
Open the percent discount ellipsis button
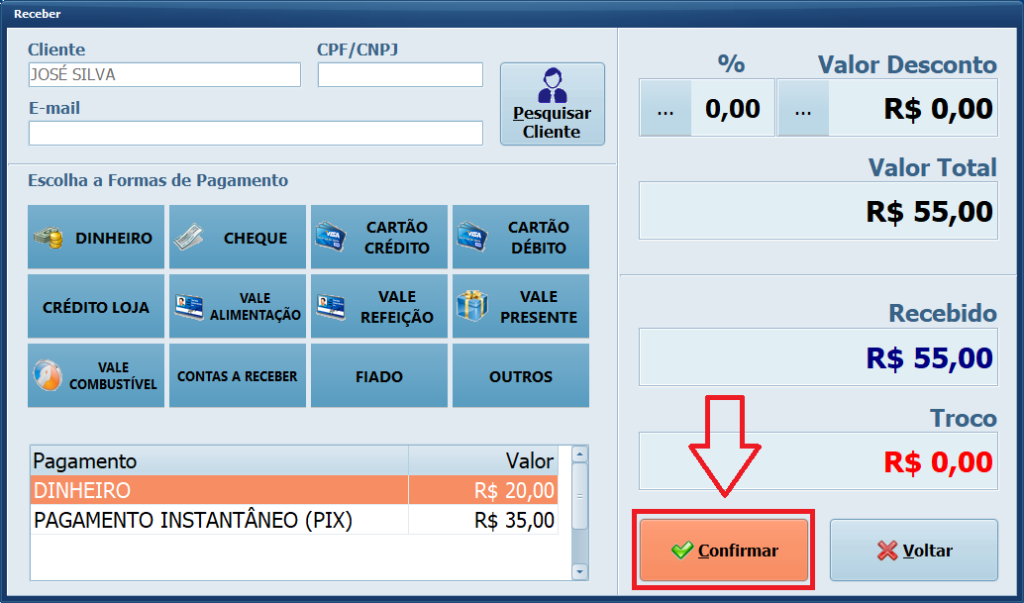[x=665, y=108]
